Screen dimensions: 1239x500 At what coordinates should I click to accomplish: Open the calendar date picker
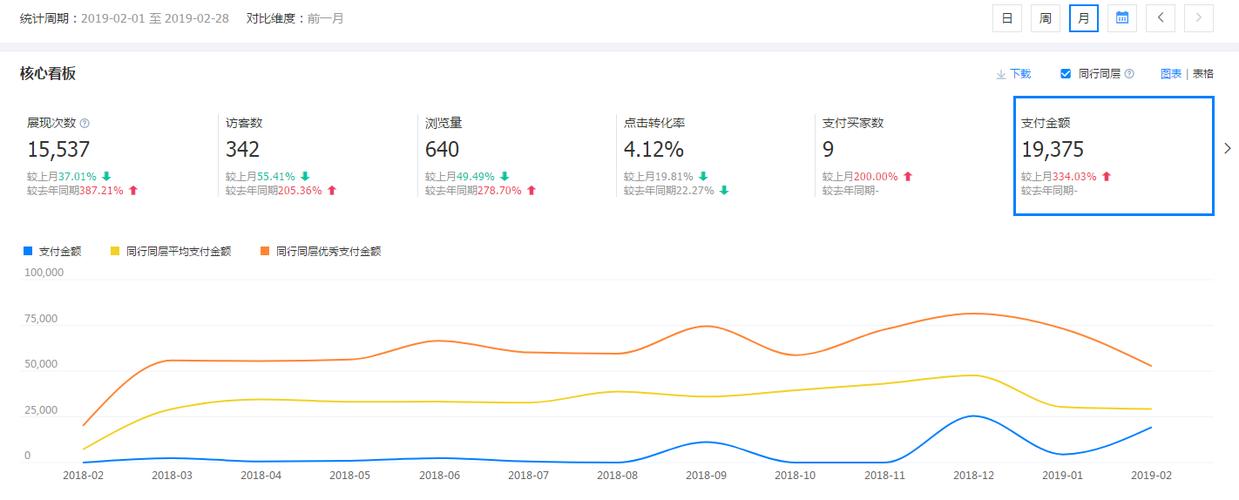point(1122,18)
